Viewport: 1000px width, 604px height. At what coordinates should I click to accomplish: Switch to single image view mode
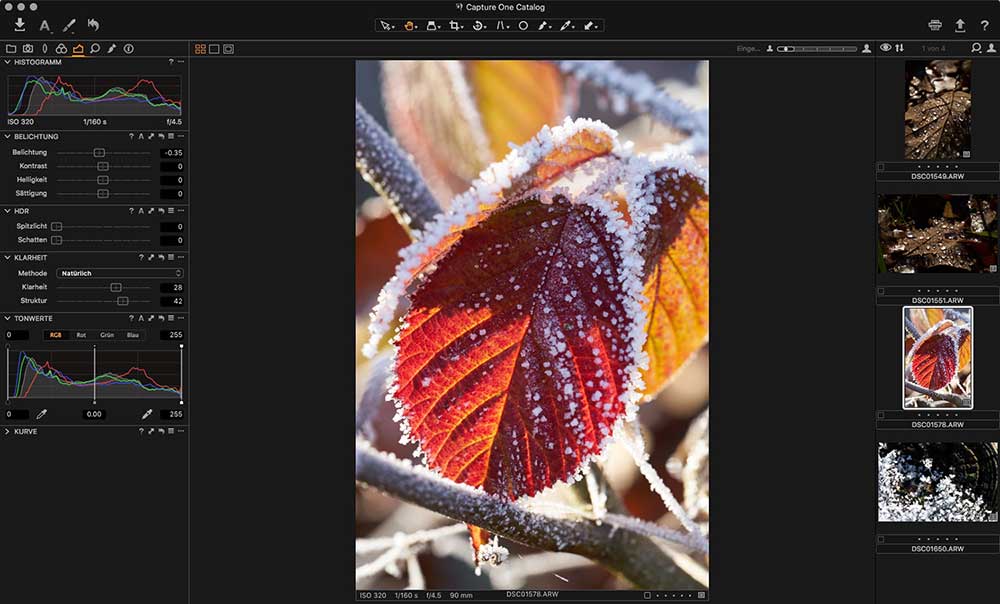tap(214, 49)
